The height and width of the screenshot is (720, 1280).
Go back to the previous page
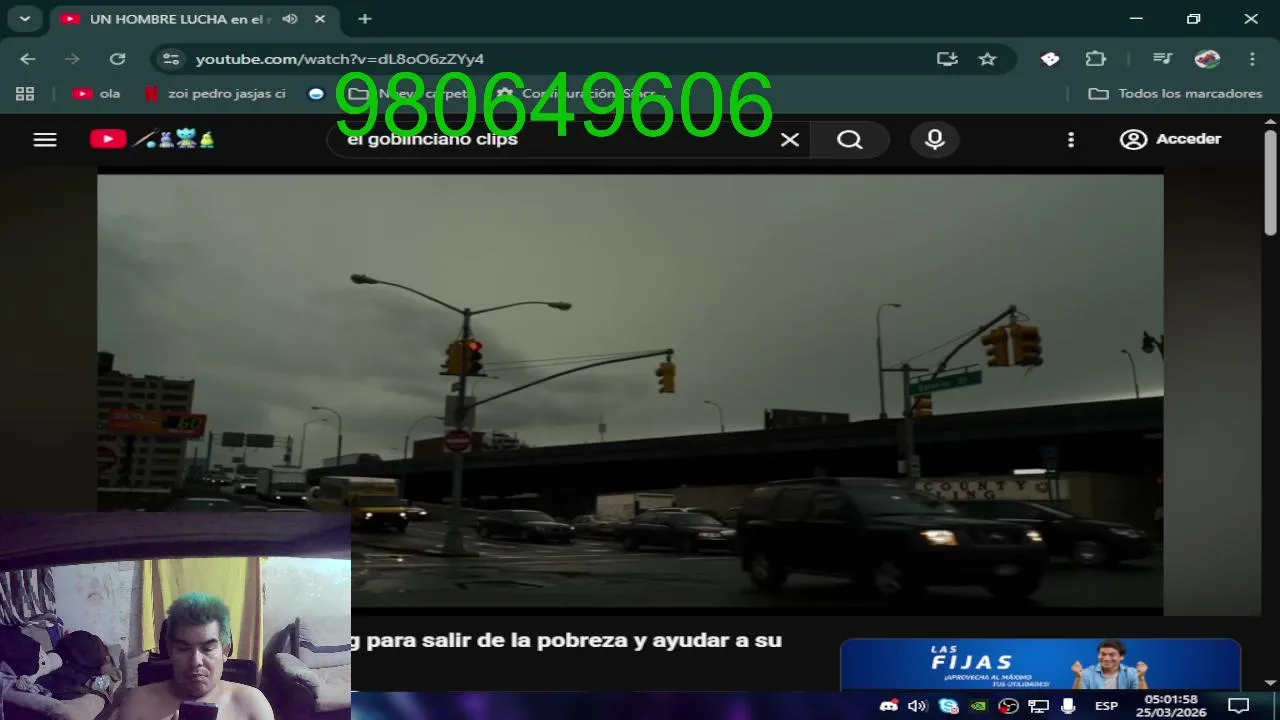click(28, 59)
